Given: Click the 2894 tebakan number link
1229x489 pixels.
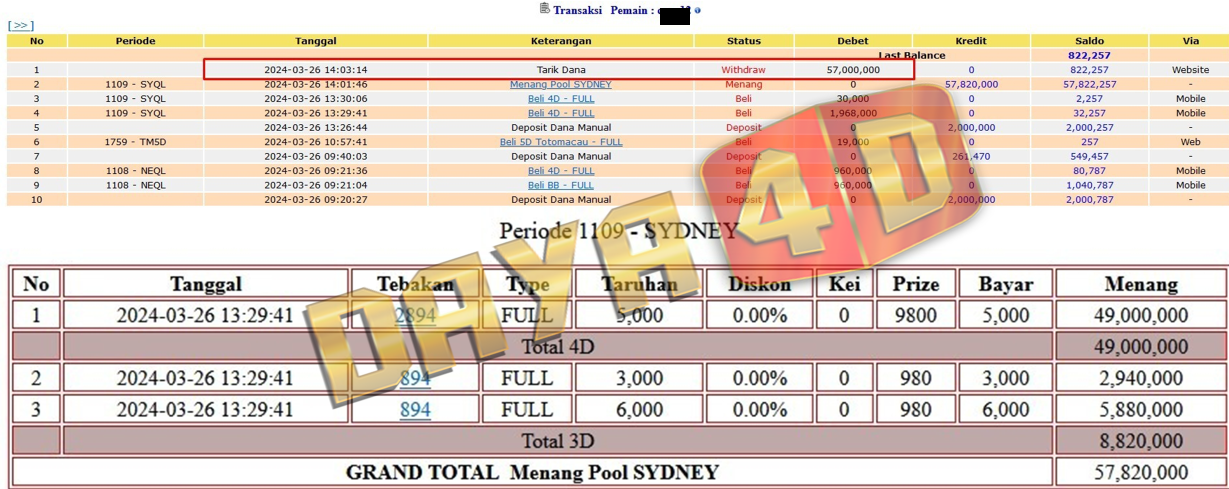Looking at the screenshot, I should click(x=415, y=316).
